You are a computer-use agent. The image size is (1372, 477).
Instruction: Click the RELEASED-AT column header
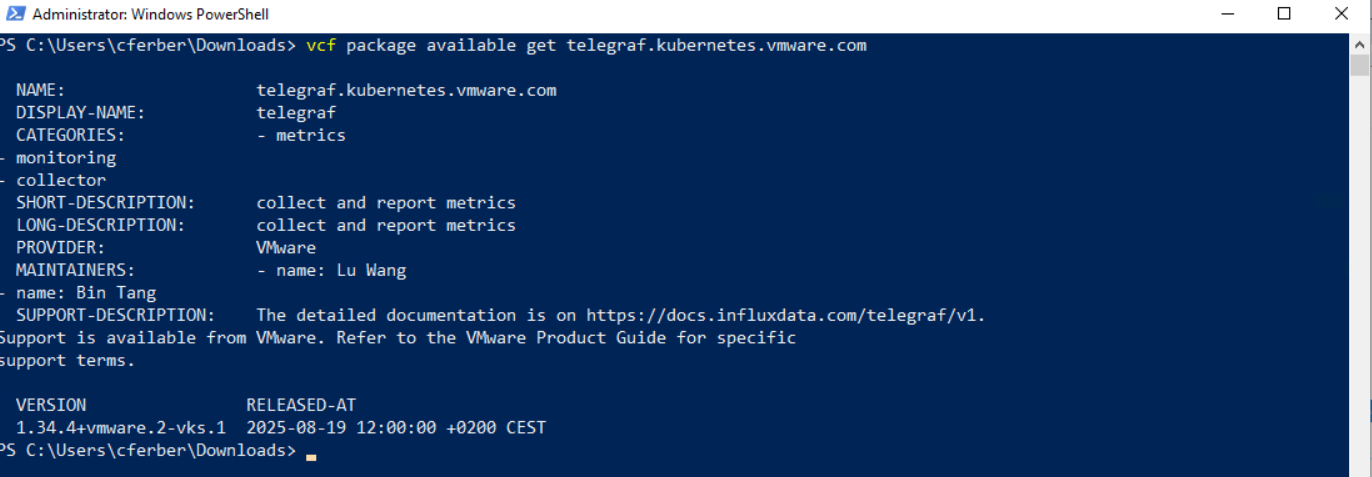[301, 405]
